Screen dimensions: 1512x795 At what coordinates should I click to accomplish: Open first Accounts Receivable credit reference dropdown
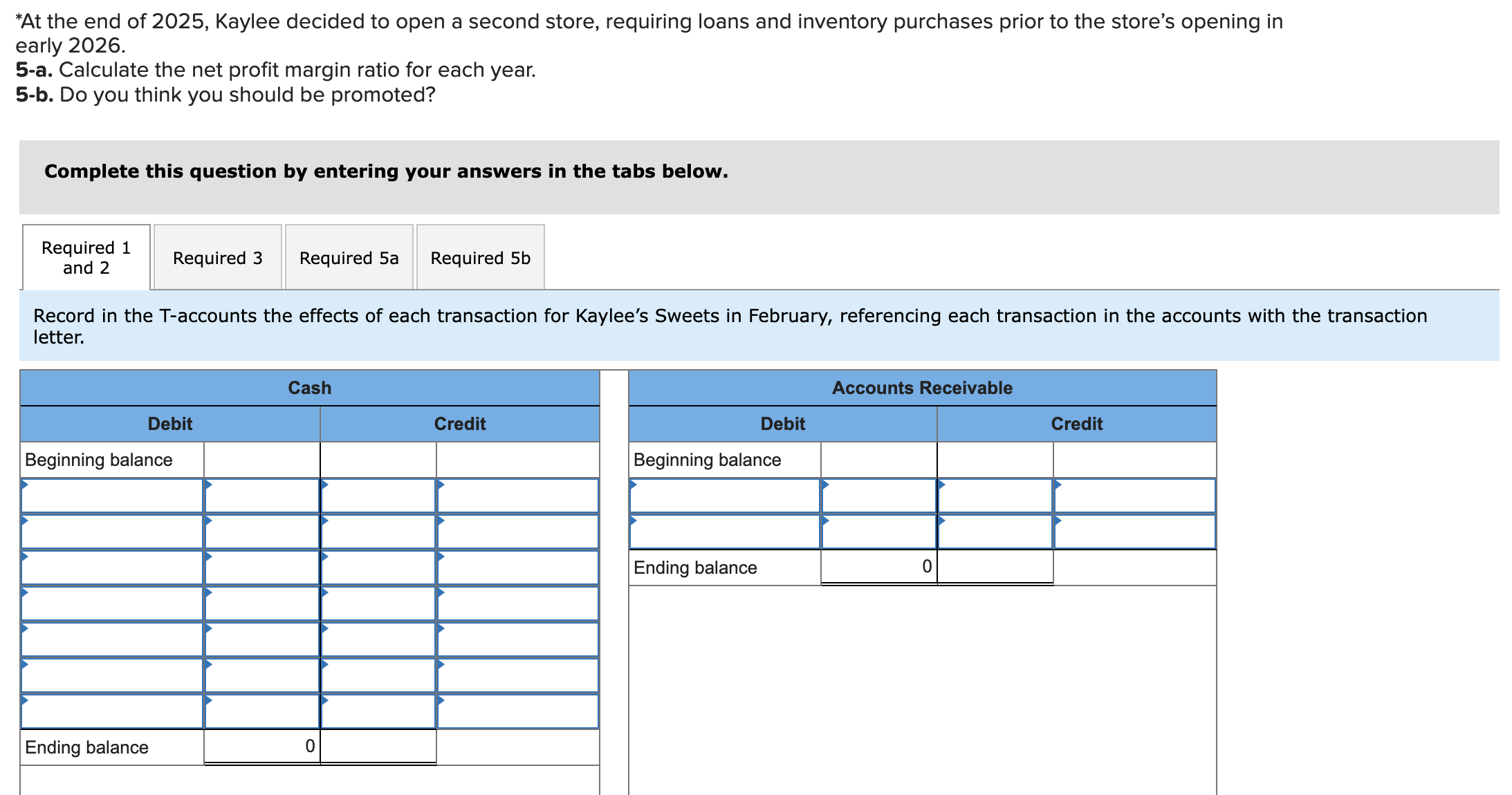point(1134,496)
